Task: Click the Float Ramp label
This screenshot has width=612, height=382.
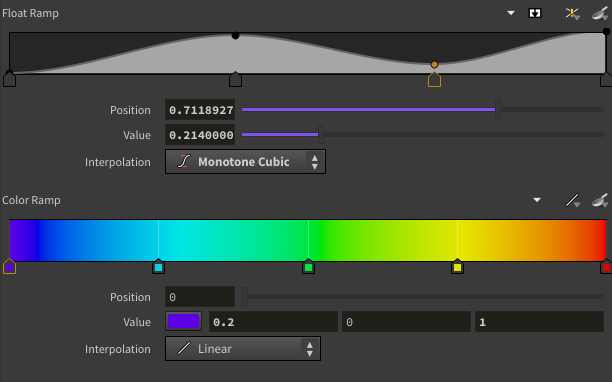Action: [x=30, y=13]
